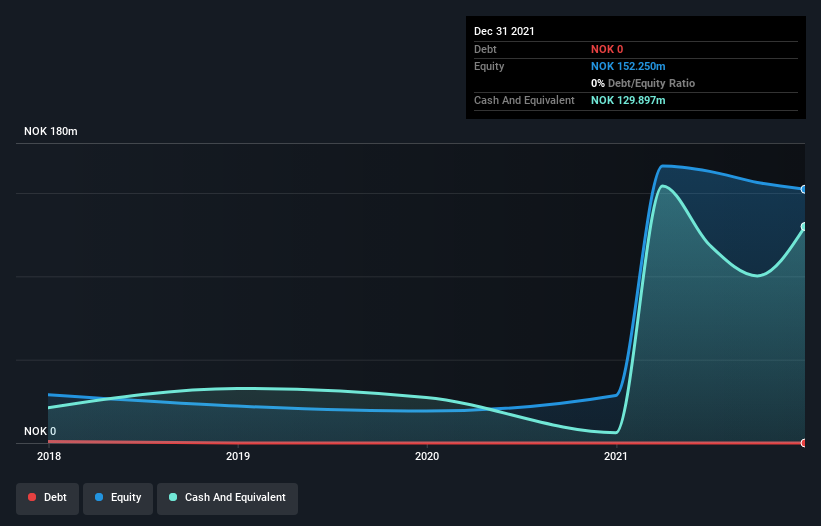This screenshot has width=821, height=526.
Task: Click the teal Cash And Equivalent legend dot
Action: point(173,497)
